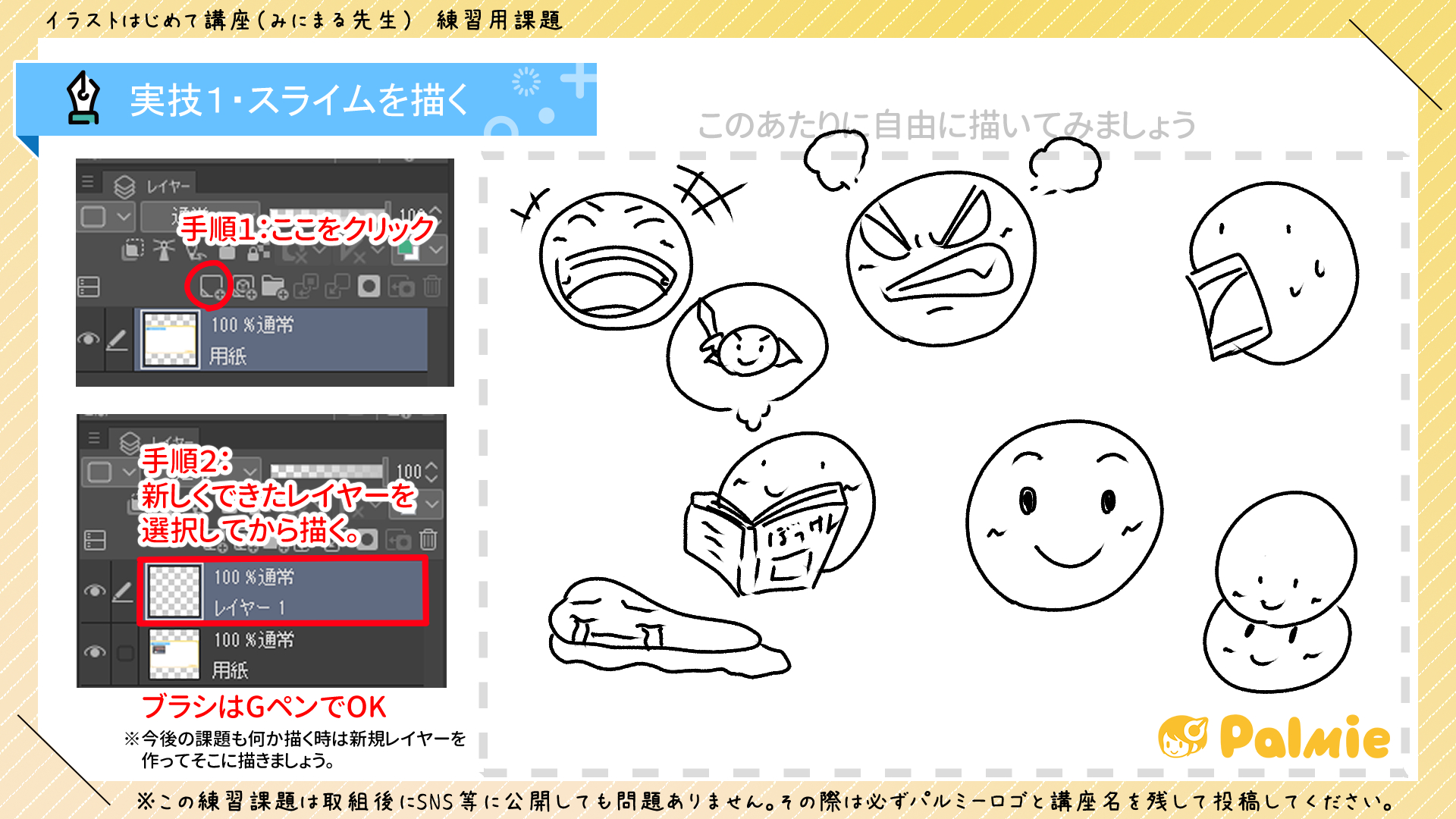The image size is (1456, 819).
Task: Click Create Layer Mask icon in step 1 panel
Action: coord(369,287)
